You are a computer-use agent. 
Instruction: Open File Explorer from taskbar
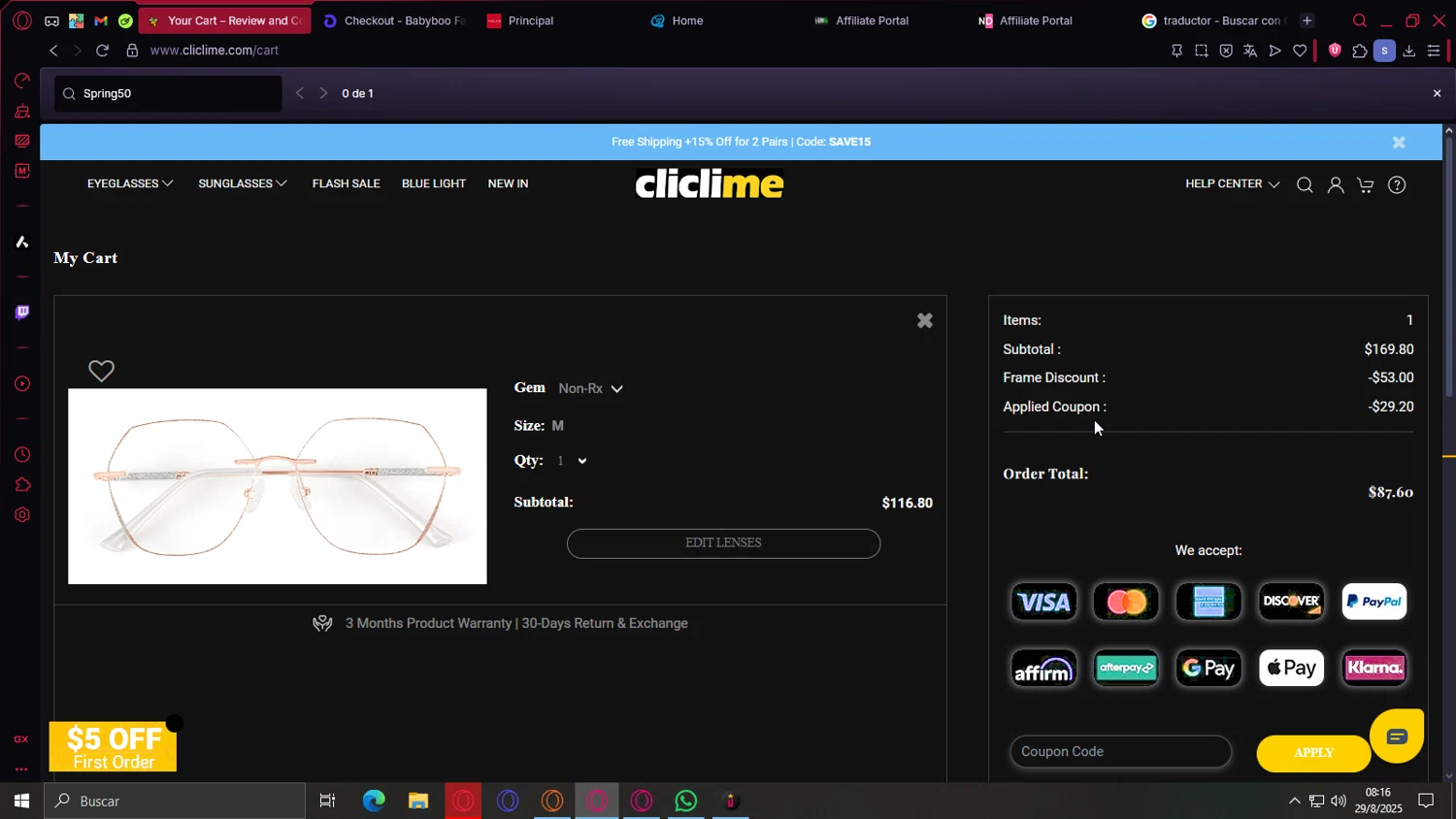(418, 801)
